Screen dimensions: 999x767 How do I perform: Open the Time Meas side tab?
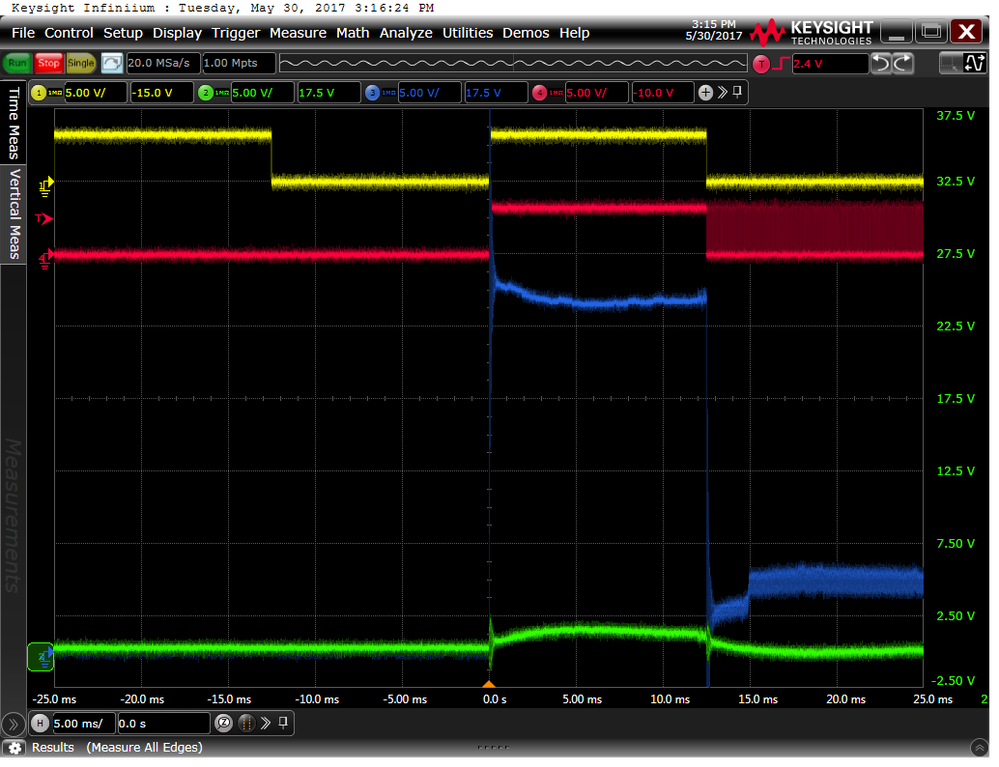click(13, 123)
